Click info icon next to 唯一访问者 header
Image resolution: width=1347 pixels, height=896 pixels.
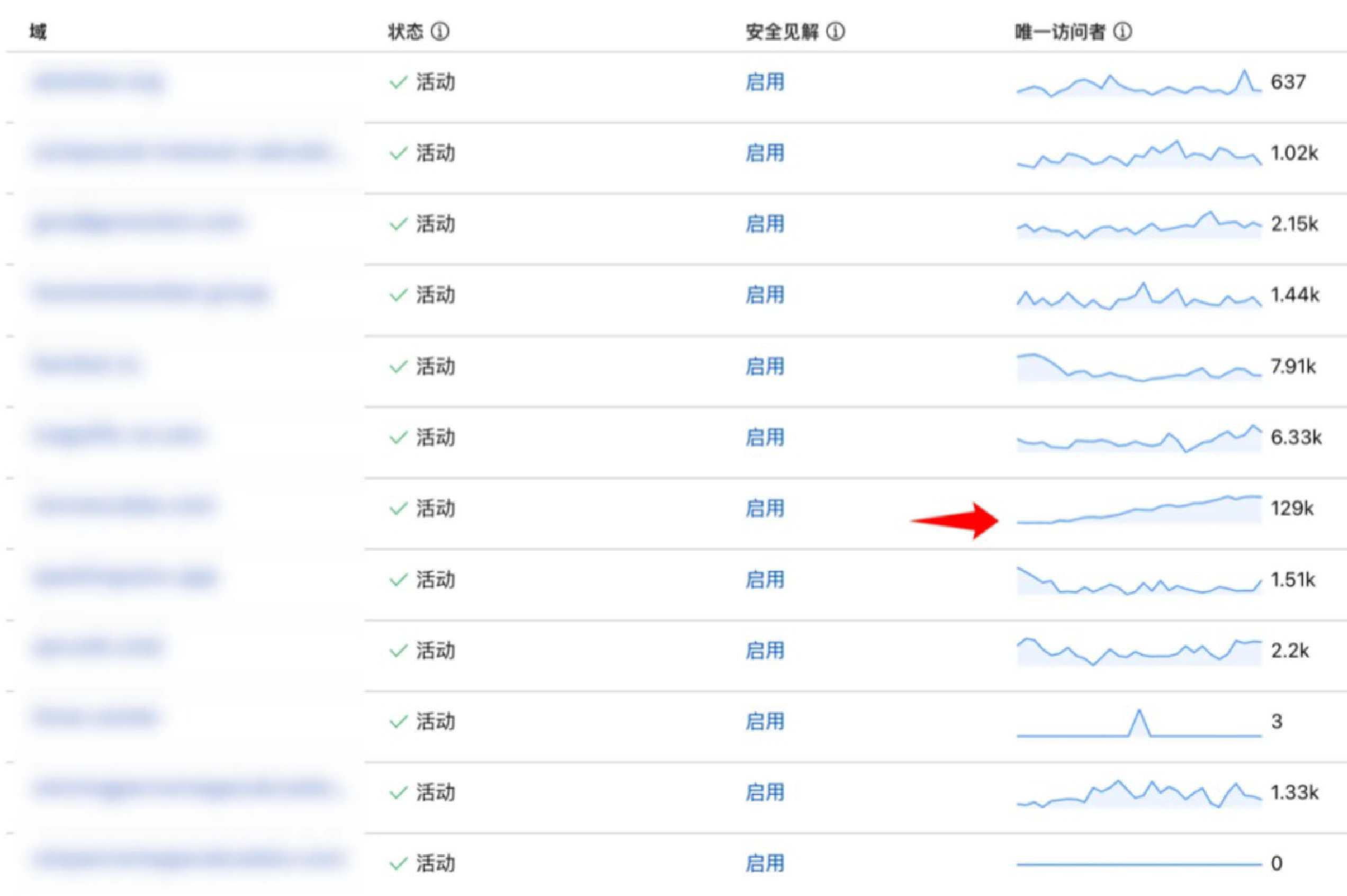[1122, 31]
